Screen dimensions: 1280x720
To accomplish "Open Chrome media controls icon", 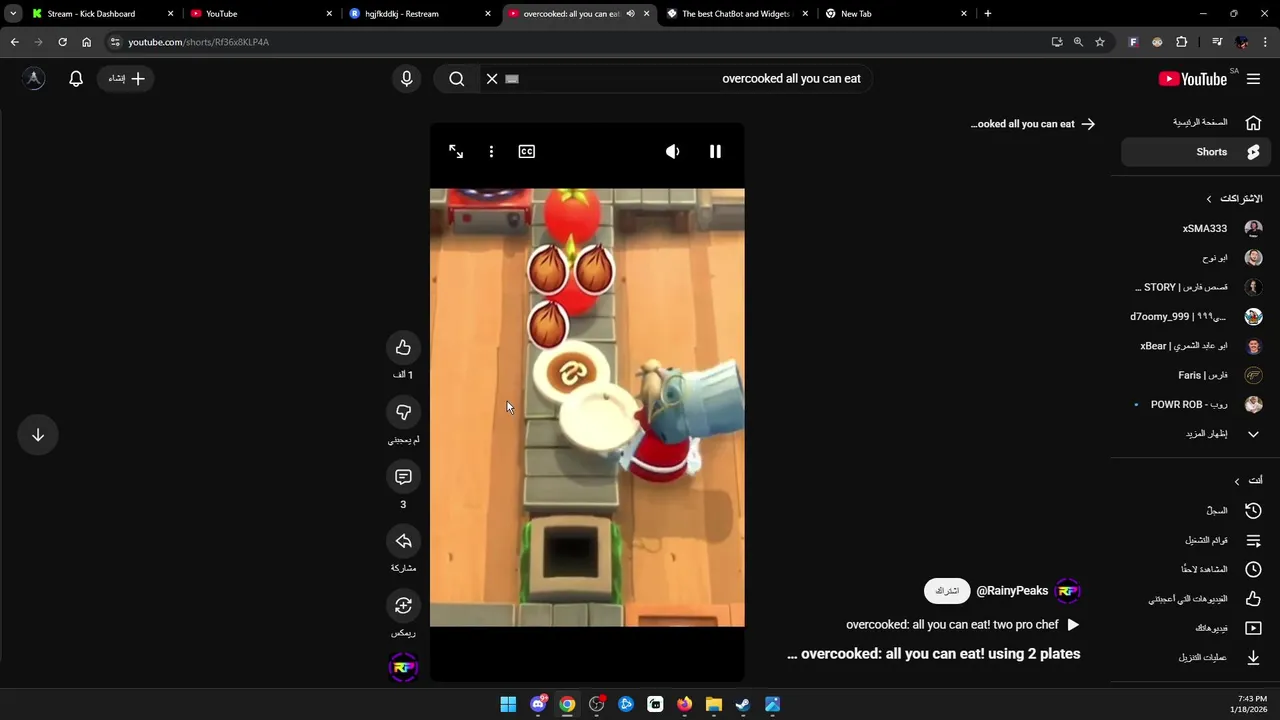I will click(x=1217, y=42).
